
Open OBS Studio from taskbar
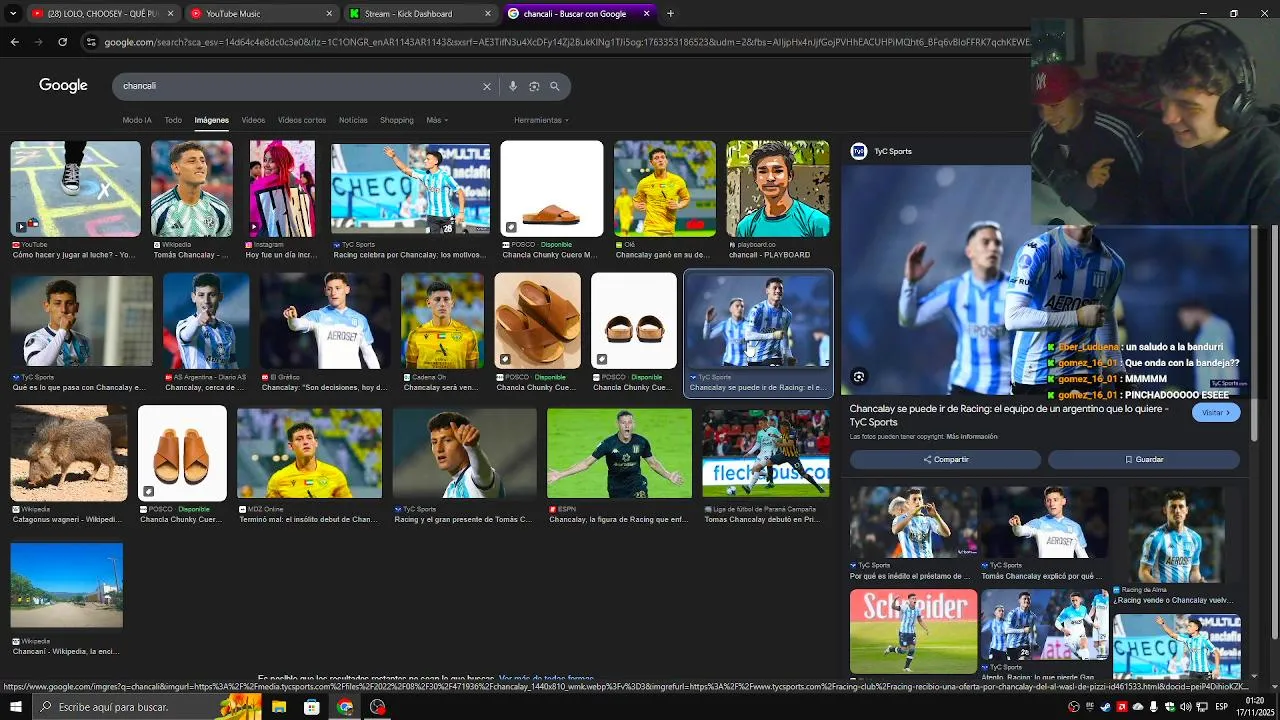[x=377, y=707]
